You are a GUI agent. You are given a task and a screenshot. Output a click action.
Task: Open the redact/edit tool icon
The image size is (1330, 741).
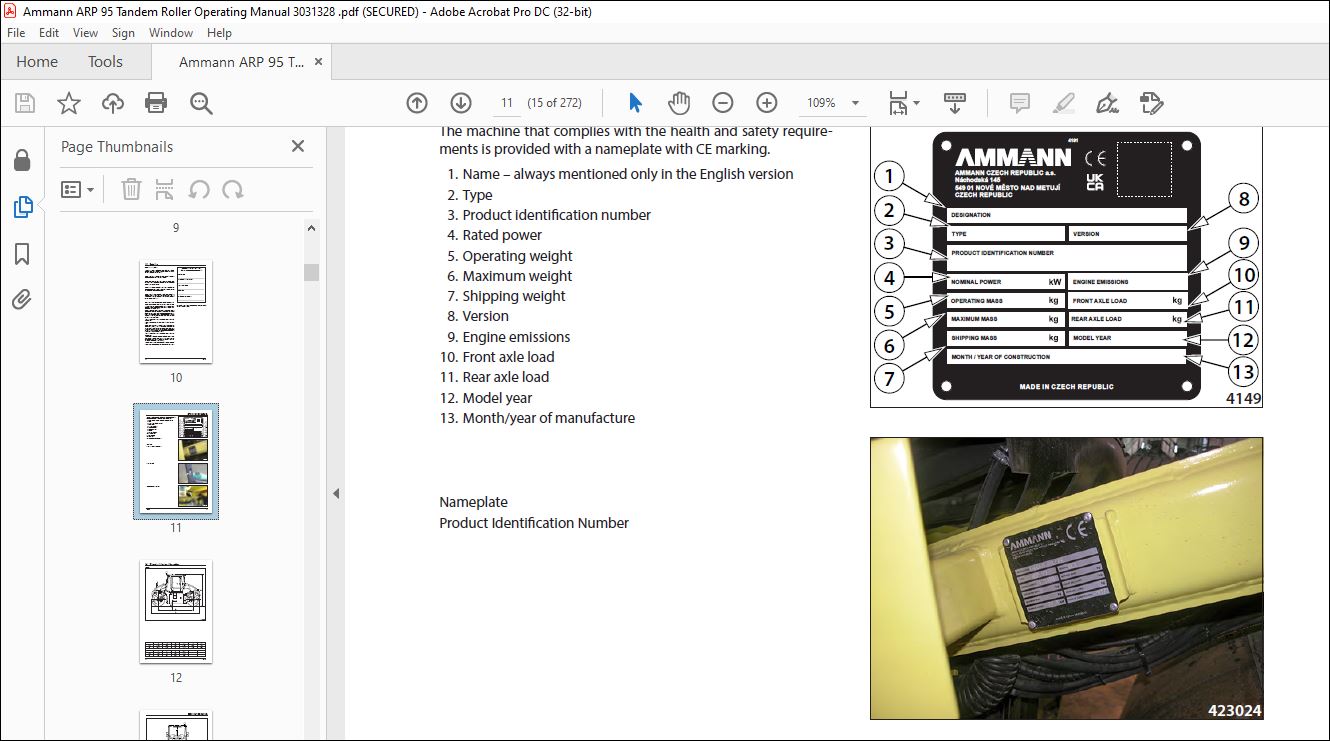click(1151, 103)
